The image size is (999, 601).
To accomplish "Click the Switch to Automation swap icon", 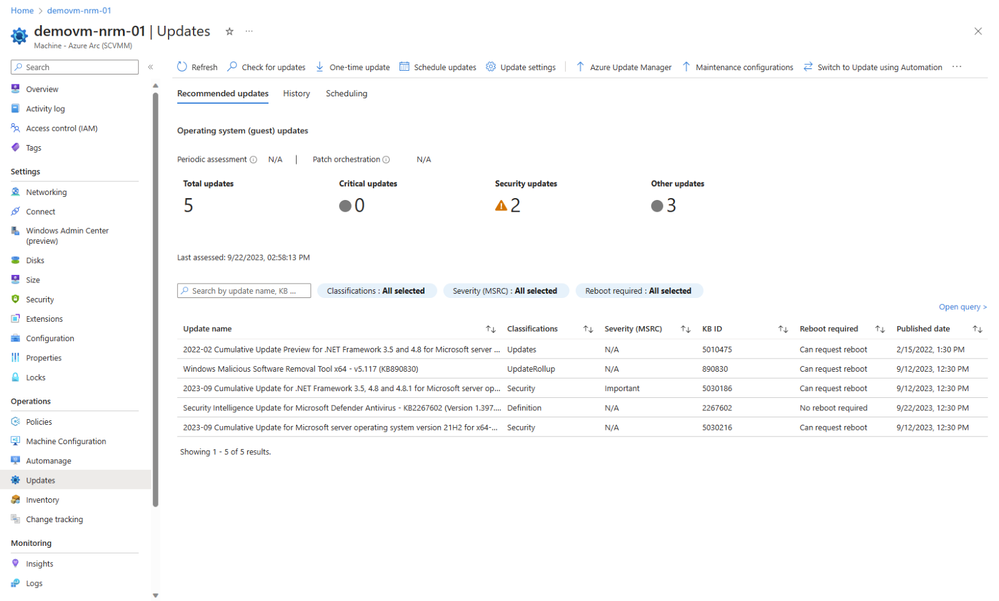I will [808, 67].
